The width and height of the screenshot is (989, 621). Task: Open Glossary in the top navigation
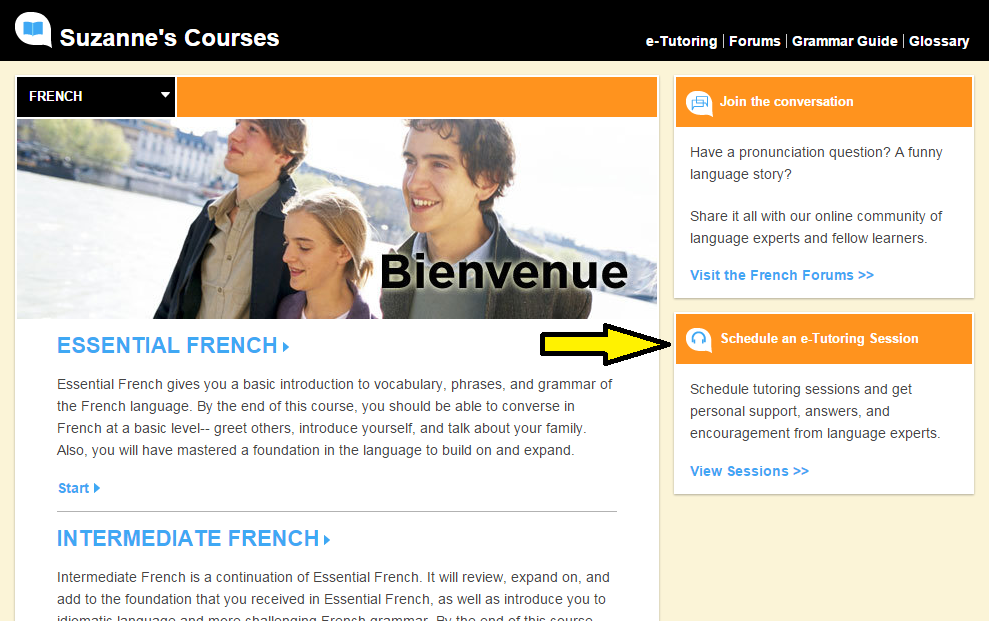pyautogui.click(x=939, y=42)
